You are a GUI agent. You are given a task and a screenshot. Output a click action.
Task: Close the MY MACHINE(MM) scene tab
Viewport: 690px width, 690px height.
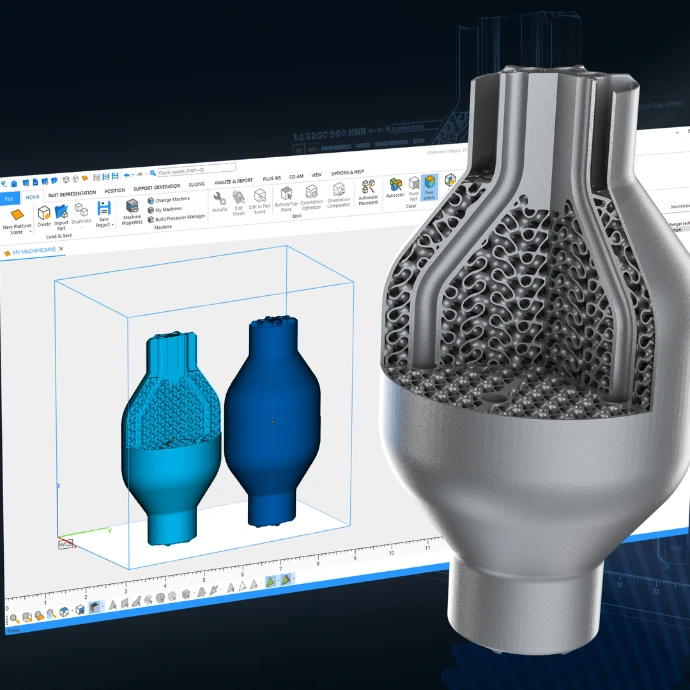(x=61, y=249)
